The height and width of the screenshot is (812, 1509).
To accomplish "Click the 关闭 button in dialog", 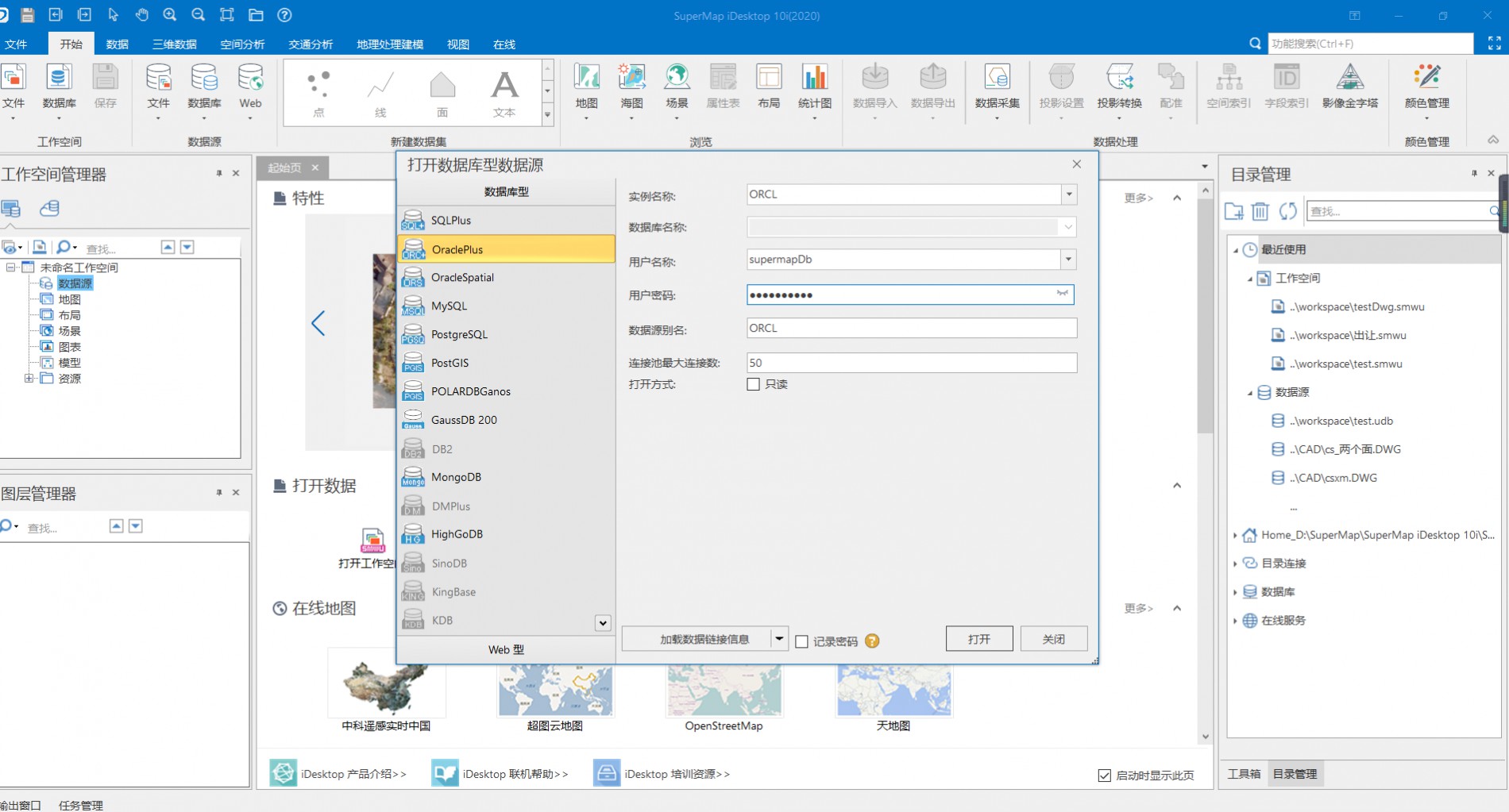I will (x=1054, y=639).
